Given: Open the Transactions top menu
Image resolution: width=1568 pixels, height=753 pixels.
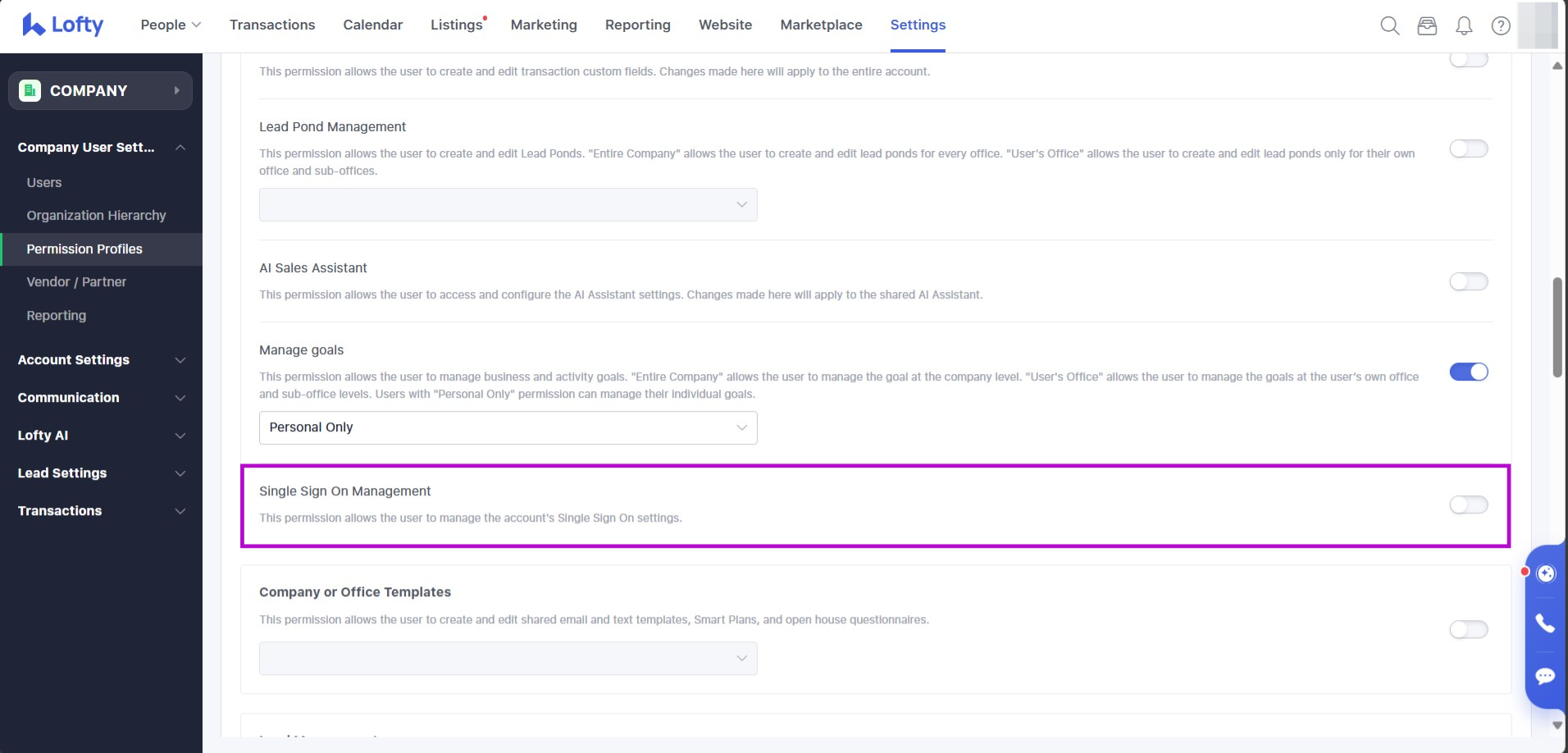Looking at the screenshot, I should [272, 25].
